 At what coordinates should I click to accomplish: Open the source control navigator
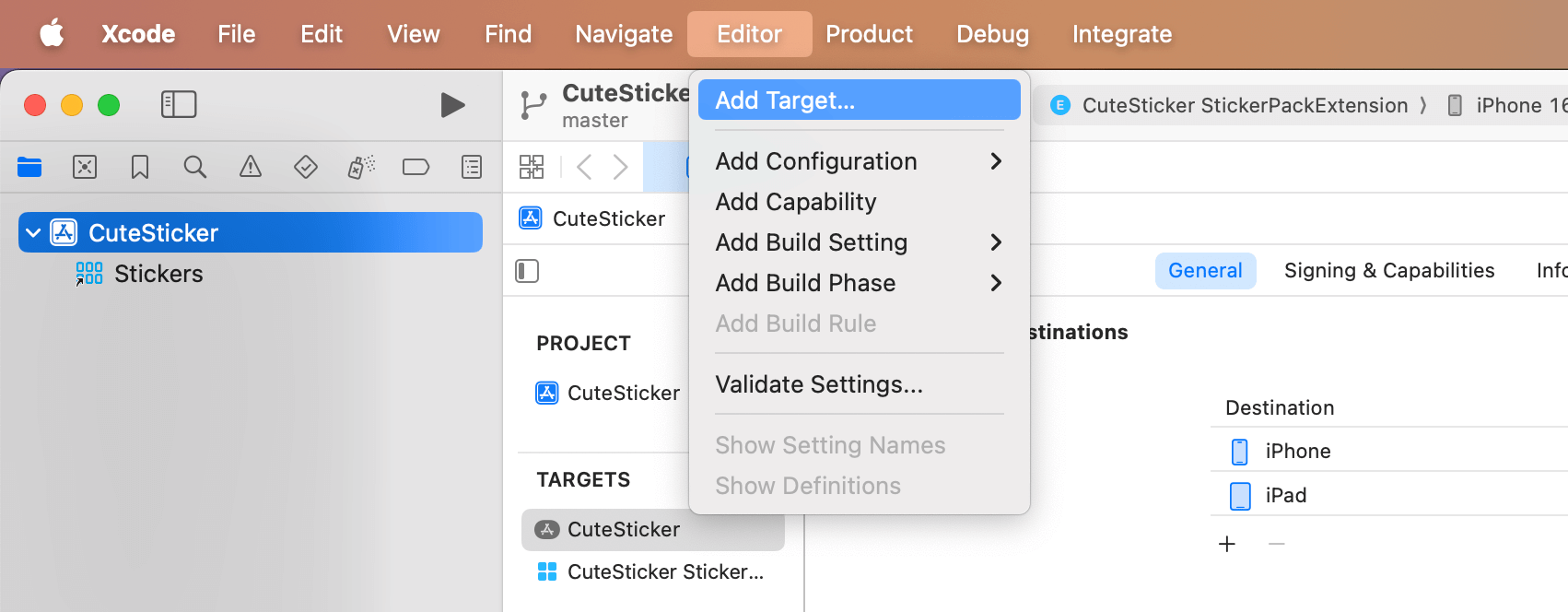[85, 167]
